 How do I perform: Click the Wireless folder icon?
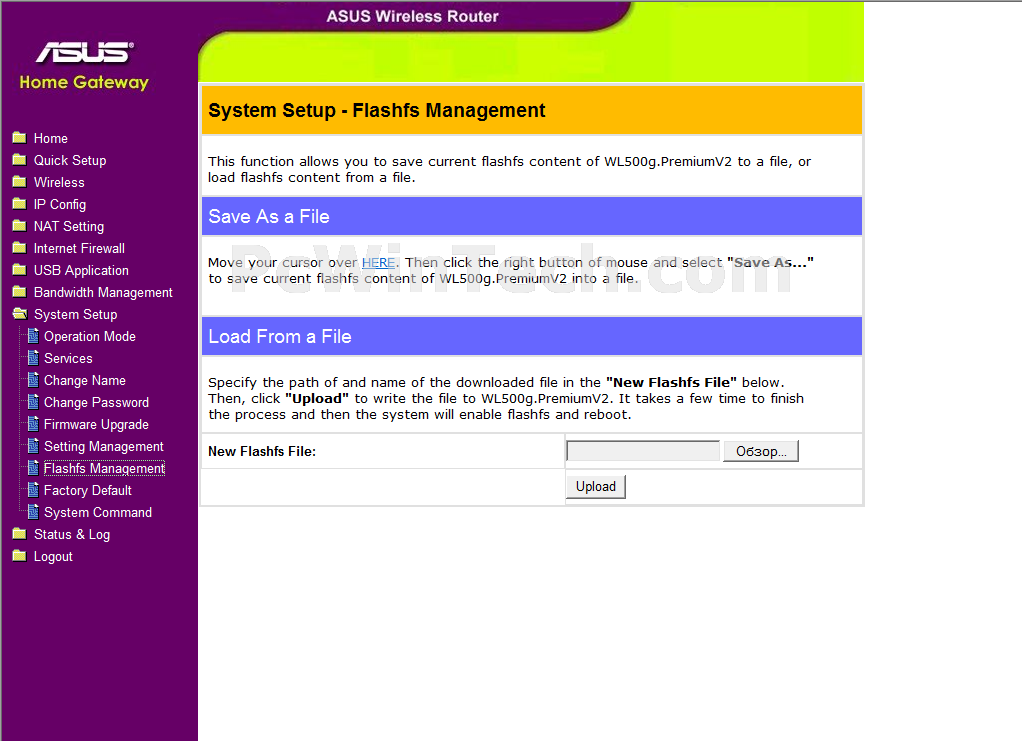click(x=20, y=182)
